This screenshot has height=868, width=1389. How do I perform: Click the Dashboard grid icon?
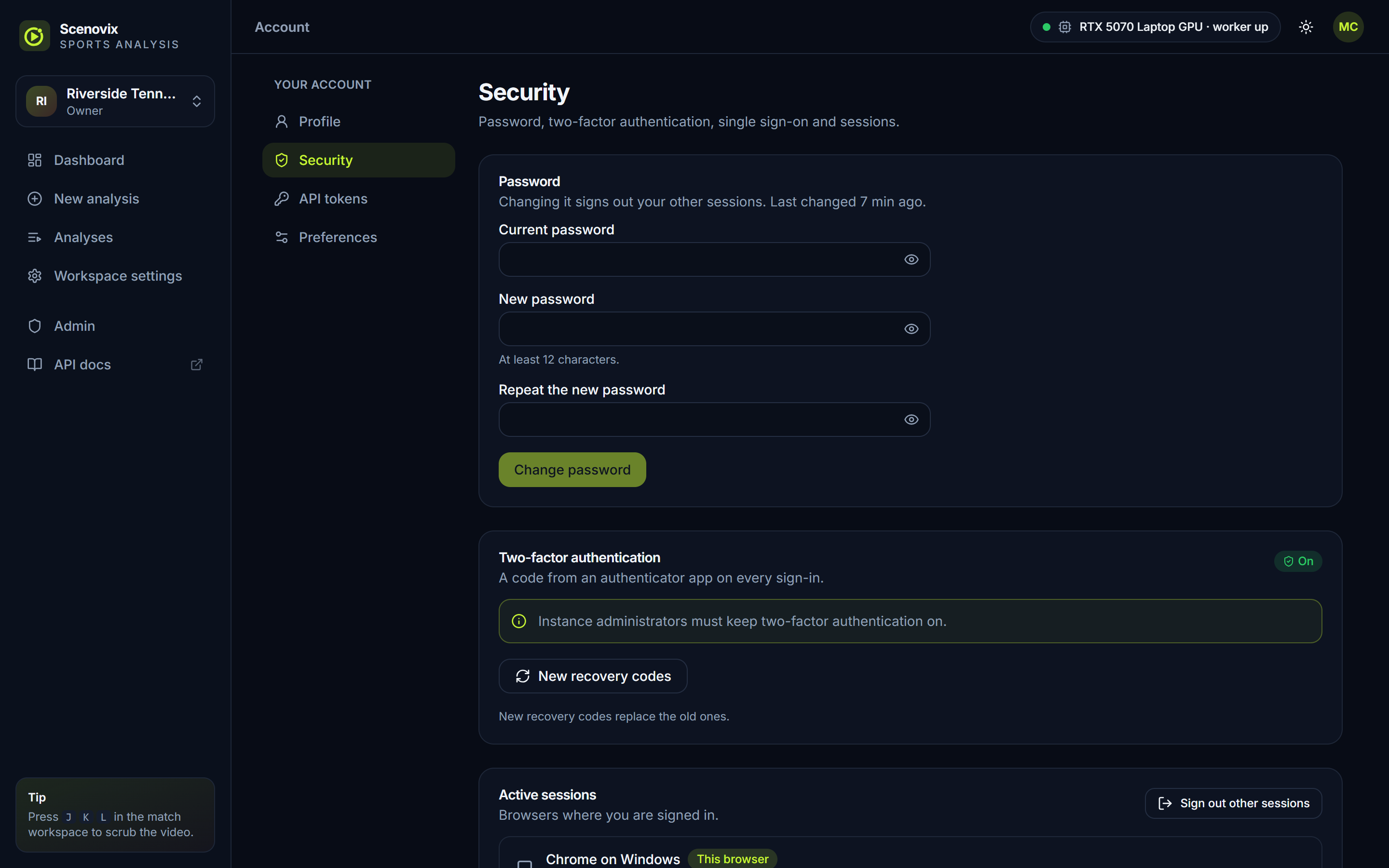coord(34,160)
